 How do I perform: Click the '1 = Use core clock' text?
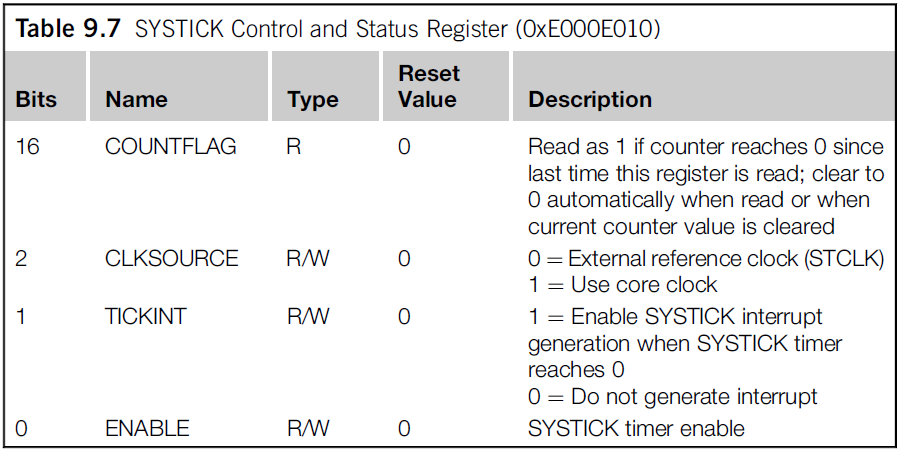[622, 285]
